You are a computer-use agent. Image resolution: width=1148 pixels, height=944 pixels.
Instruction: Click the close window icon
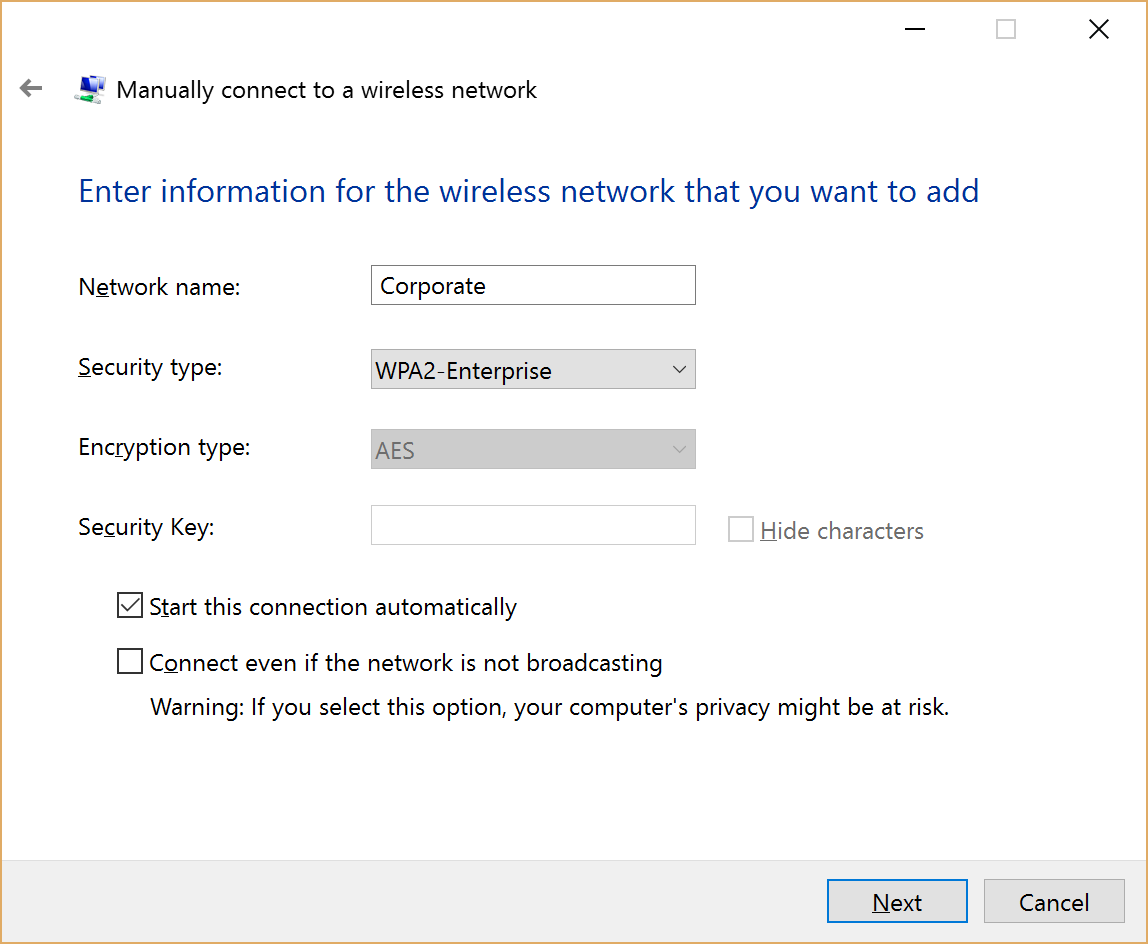coord(1098,29)
